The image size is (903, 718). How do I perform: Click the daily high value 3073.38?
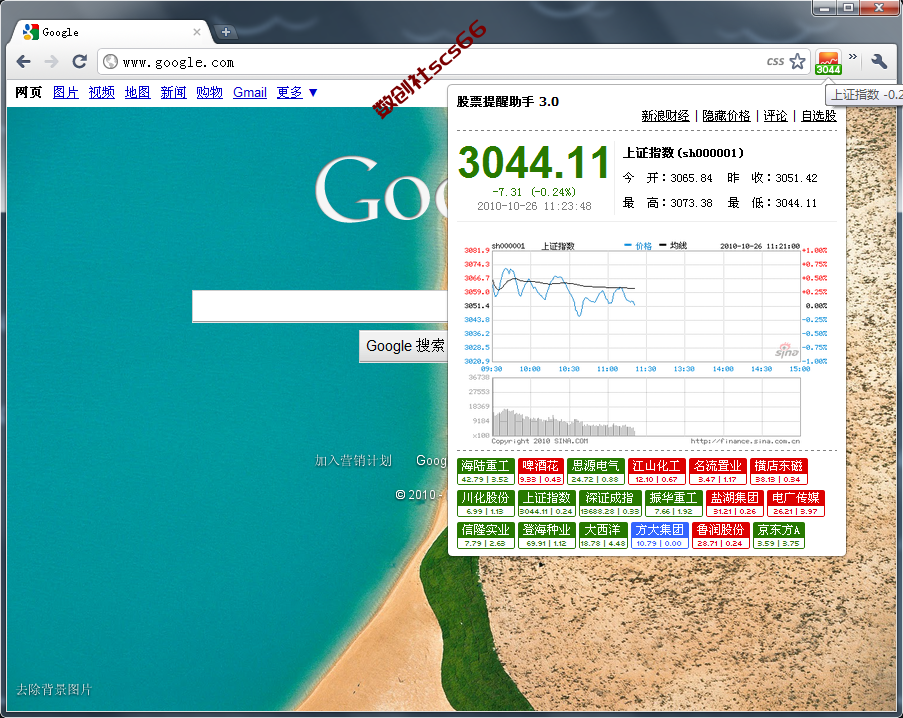click(x=691, y=203)
